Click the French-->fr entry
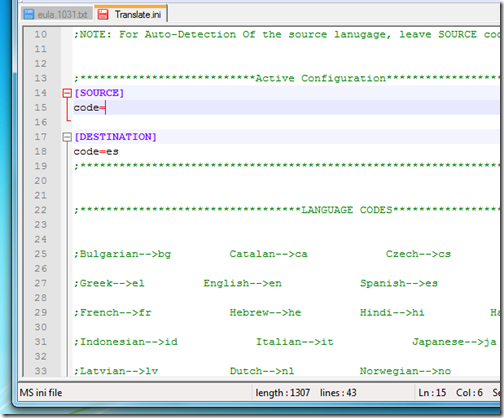 pos(112,313)
